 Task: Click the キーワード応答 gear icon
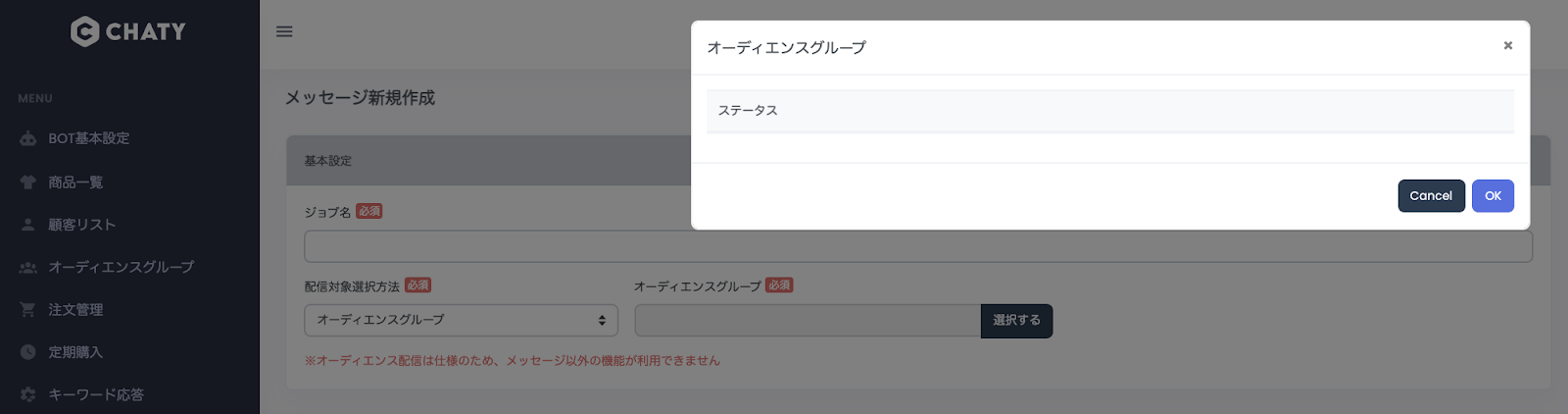28,394
